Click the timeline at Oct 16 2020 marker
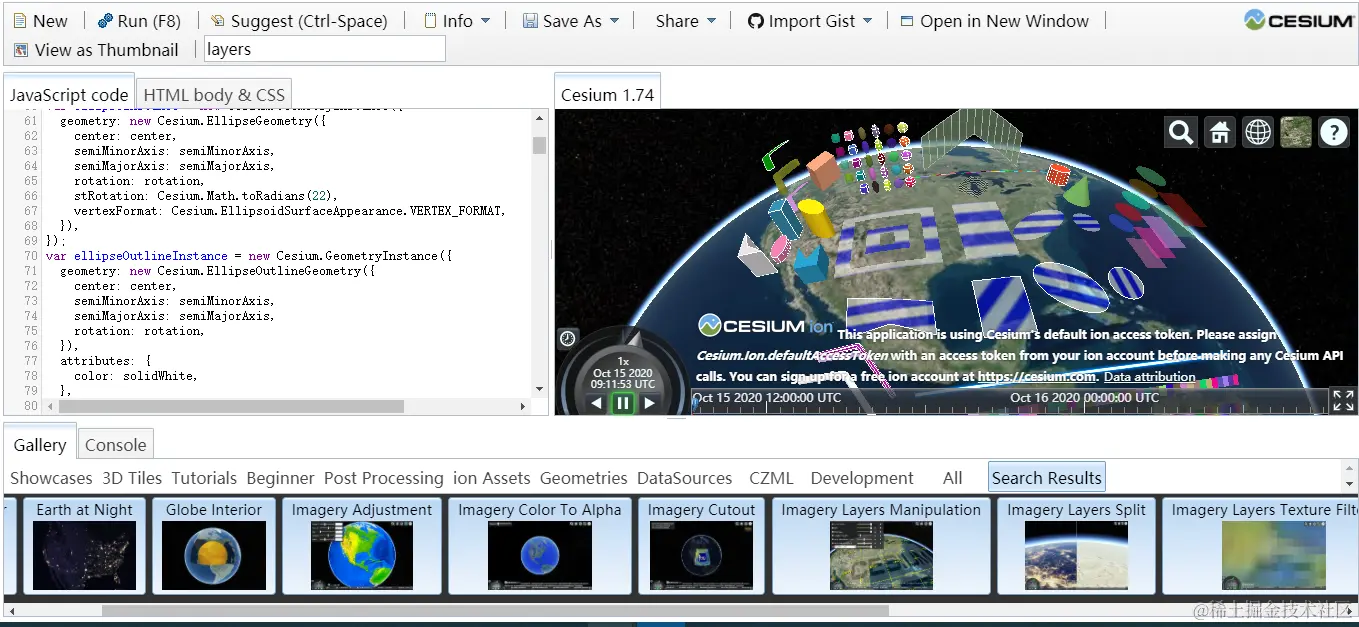This screenshot has height=627, width=1359. pos(1084,398)
